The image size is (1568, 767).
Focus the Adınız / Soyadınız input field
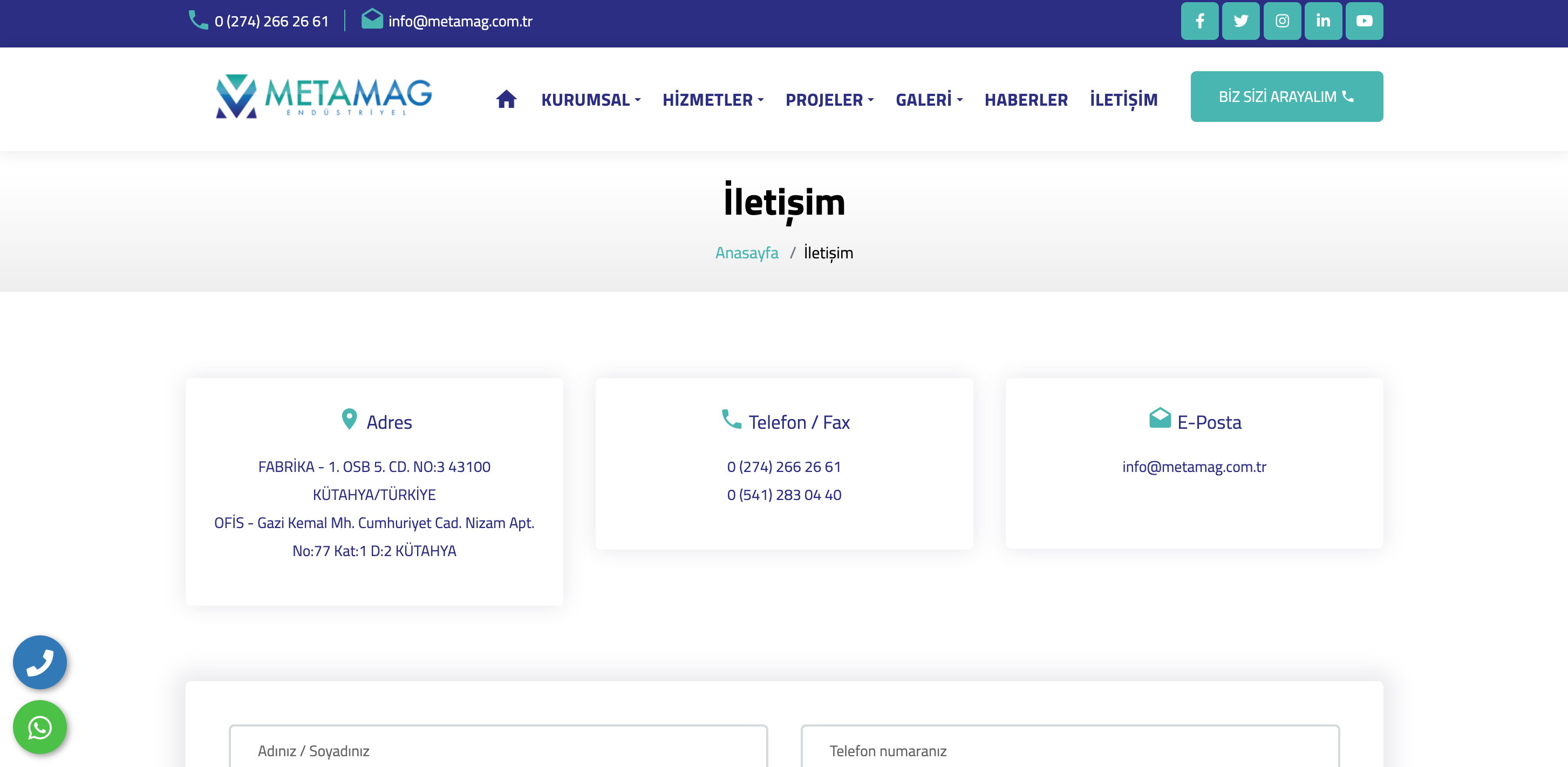(498, 747)
